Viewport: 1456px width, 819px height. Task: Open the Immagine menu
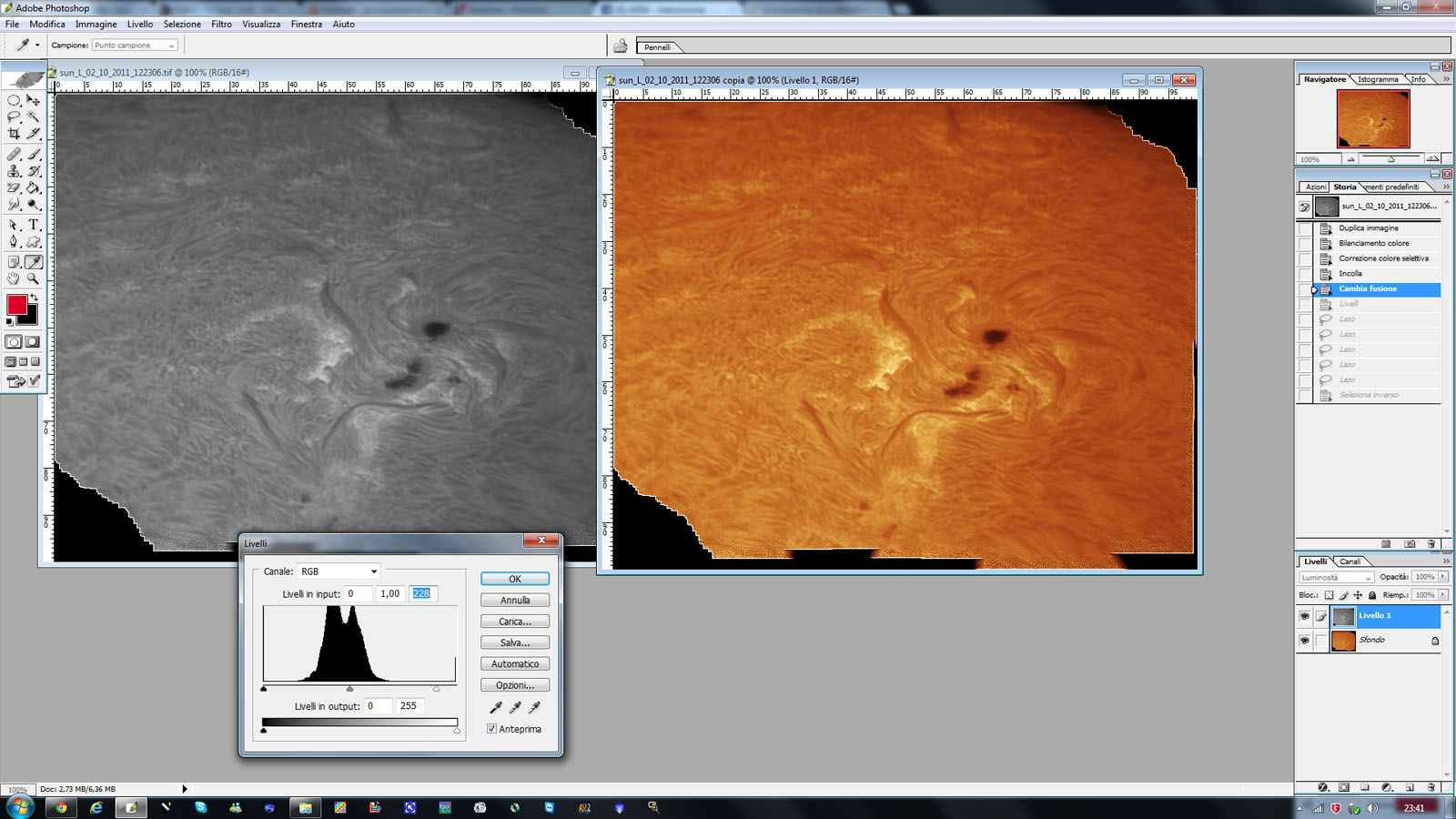[96, 25]
